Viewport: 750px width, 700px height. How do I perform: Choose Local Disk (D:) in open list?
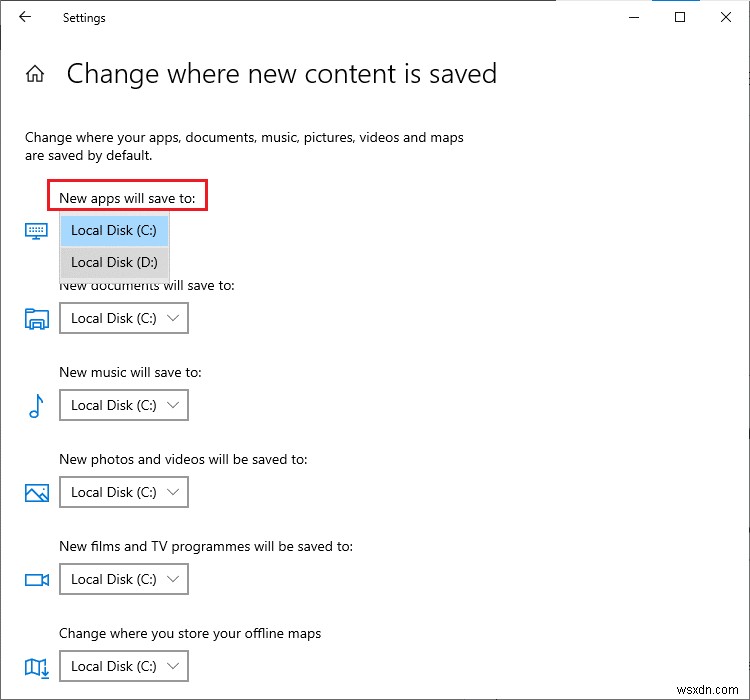[x=115, y=262]
